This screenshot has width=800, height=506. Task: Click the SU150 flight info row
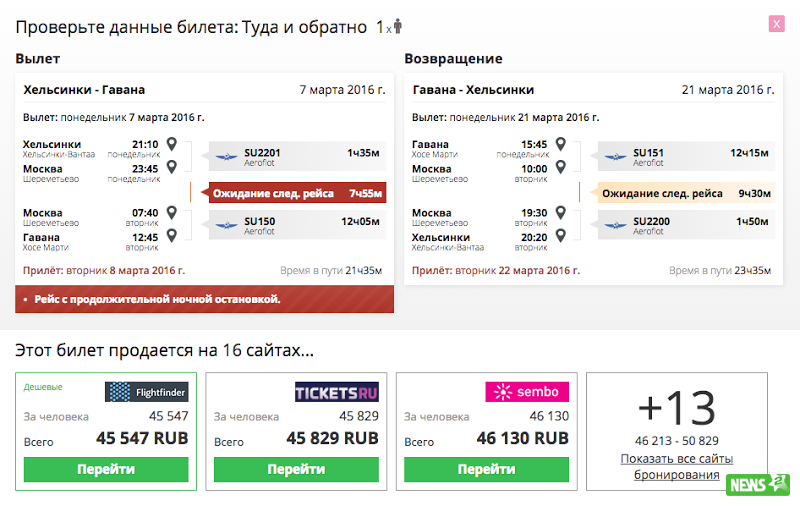(297, 225)
